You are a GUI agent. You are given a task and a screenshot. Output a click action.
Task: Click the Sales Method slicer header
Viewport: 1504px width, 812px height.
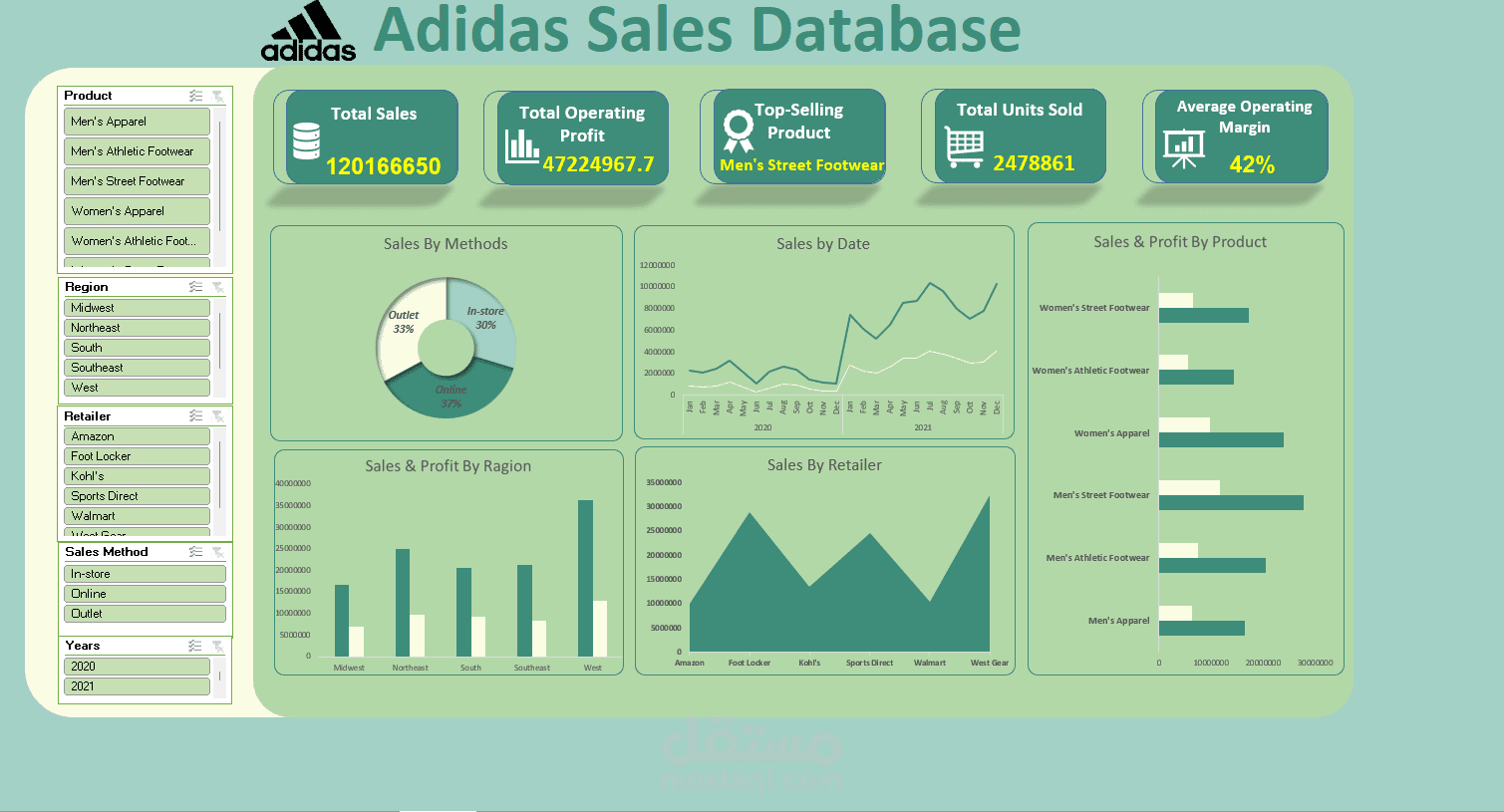pyautogui.click(x=145, y=552)
